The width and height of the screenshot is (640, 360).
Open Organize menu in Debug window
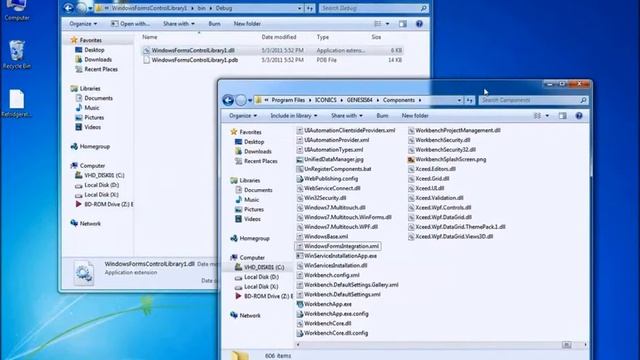pyautogui.click(x=83, y=24)
